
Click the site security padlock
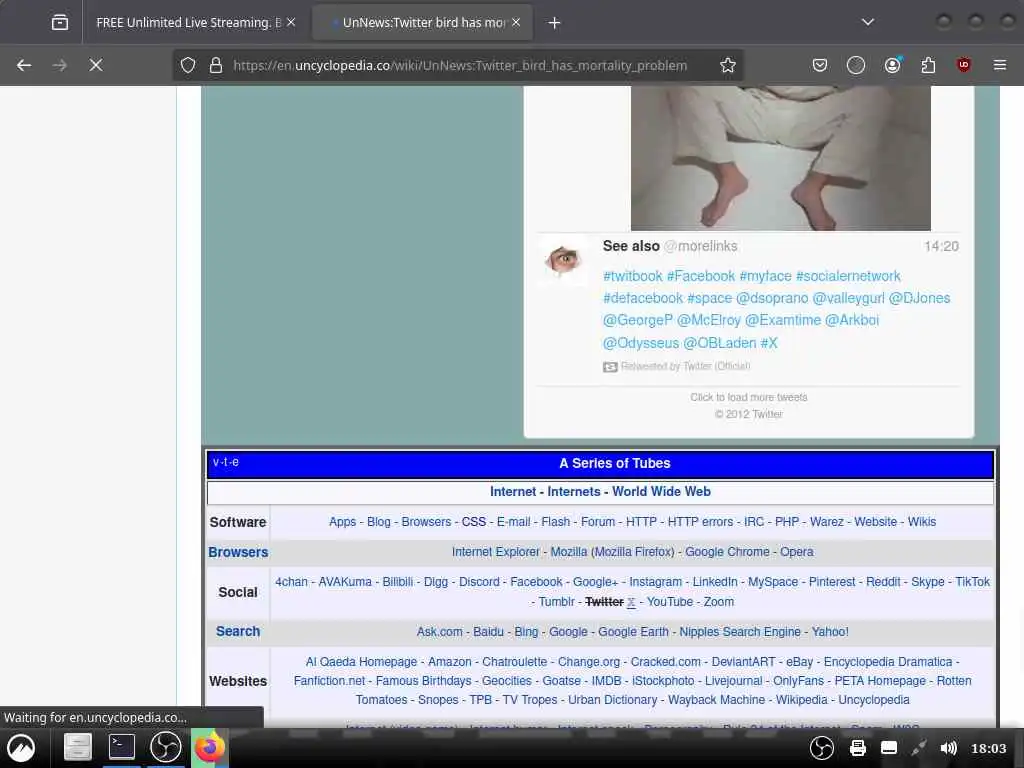pos(216,65)
